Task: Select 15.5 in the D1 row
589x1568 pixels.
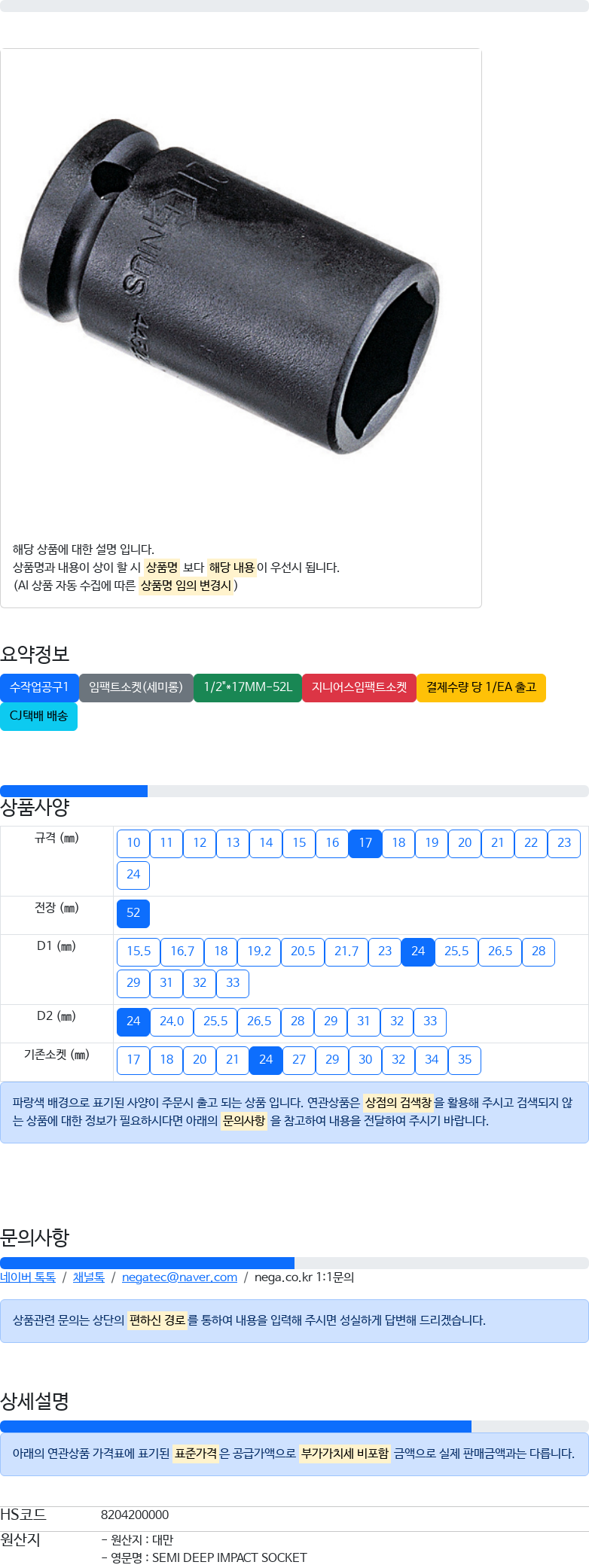Action: [x=139, y=951]
